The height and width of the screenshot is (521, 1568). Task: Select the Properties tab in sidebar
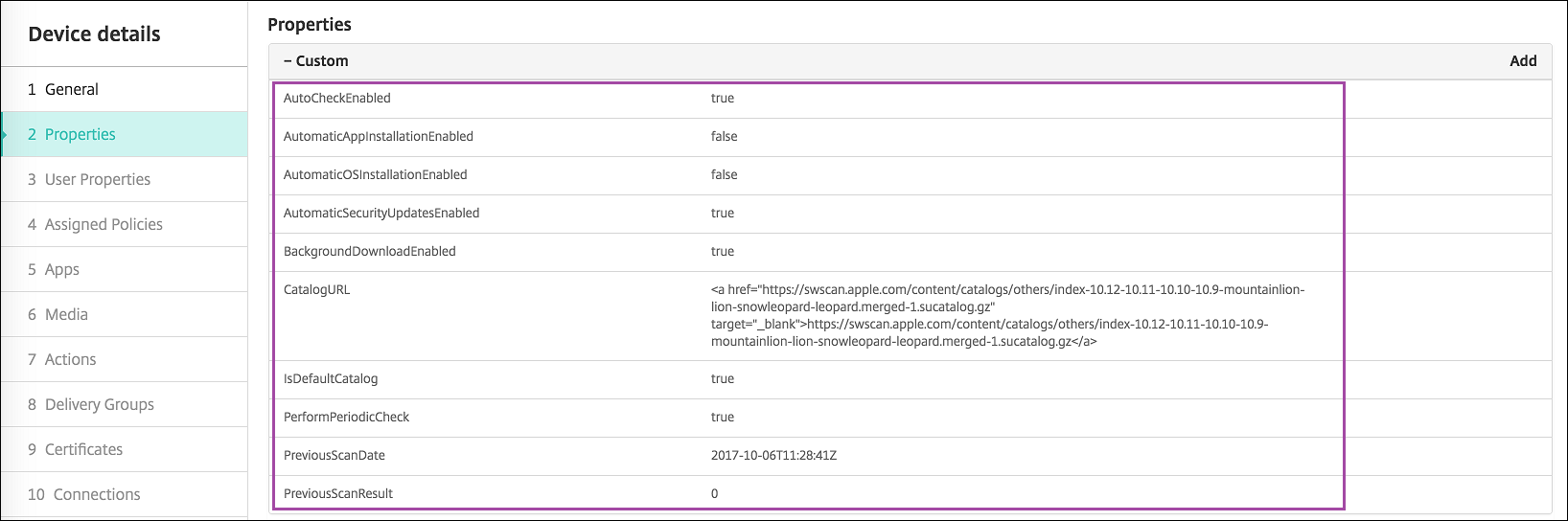pyautogui.click(x=80, y=134)
